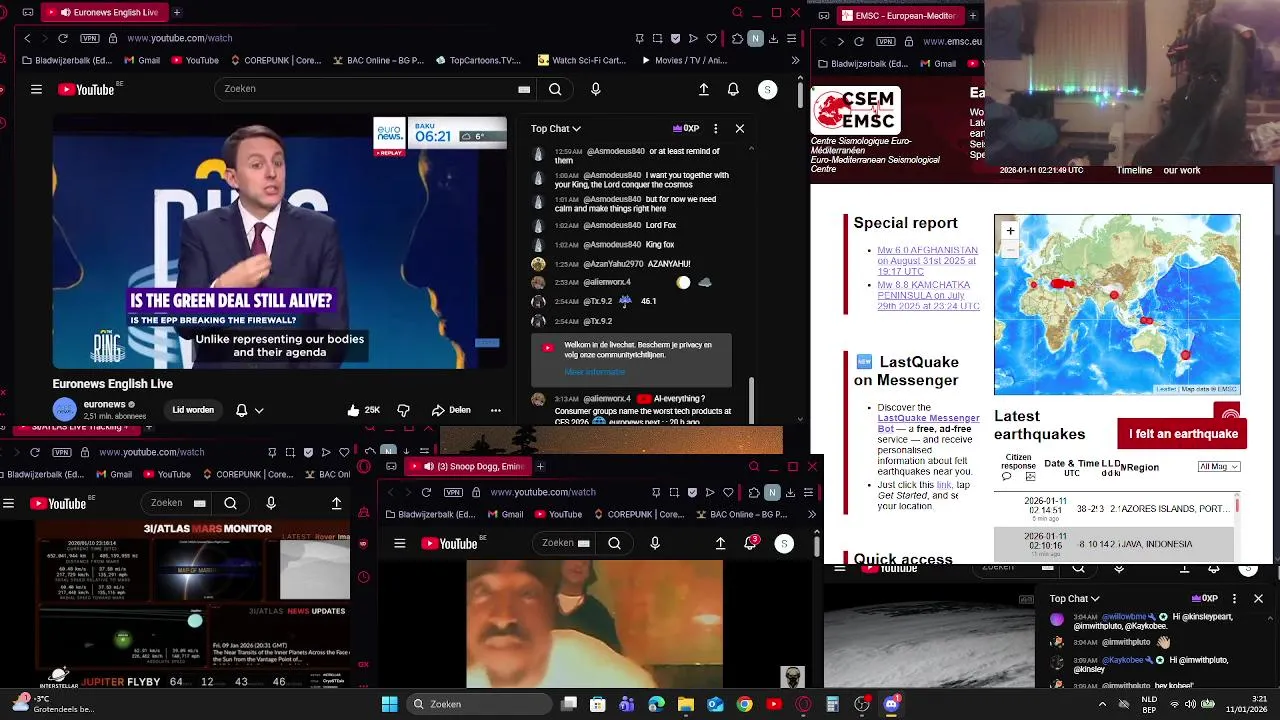
Task: Toggle VPN in Snoop Dogg window address bar
Action: (x=453, y=492)
